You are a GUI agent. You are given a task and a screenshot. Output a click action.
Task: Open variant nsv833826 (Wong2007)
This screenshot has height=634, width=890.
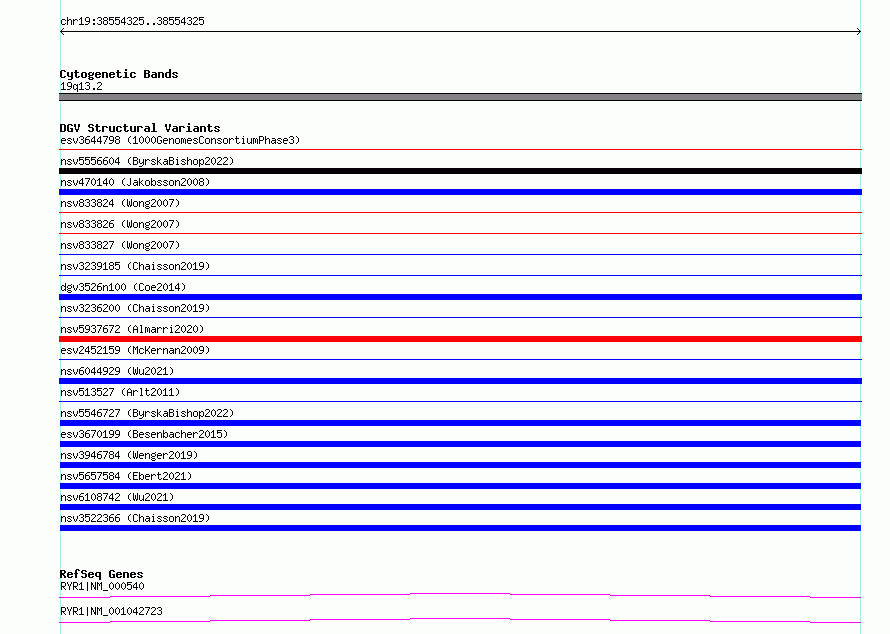click(x=120, y=224)
